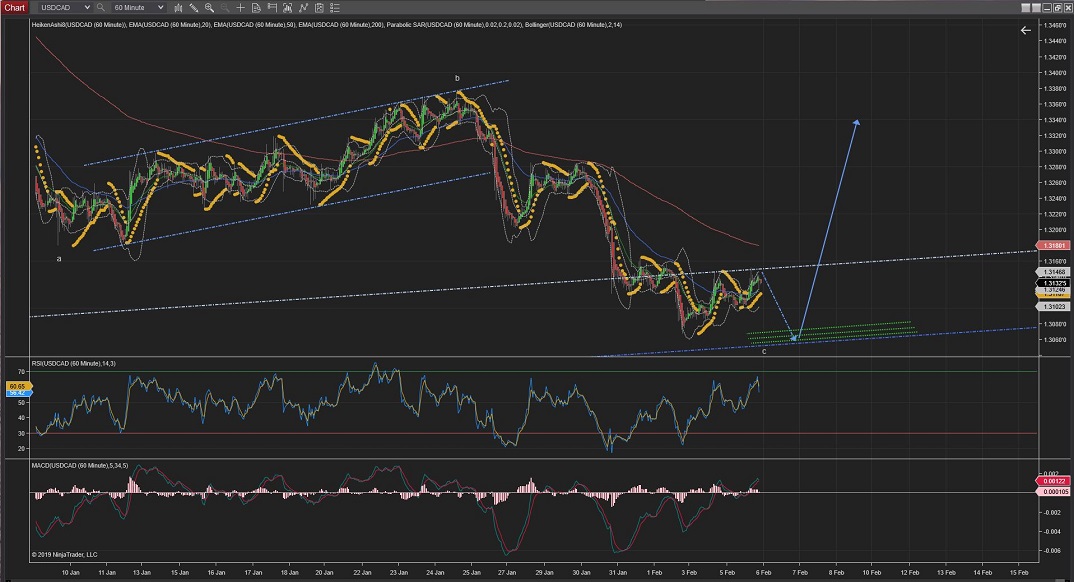Select the Chart tab label

coord(12,7)
